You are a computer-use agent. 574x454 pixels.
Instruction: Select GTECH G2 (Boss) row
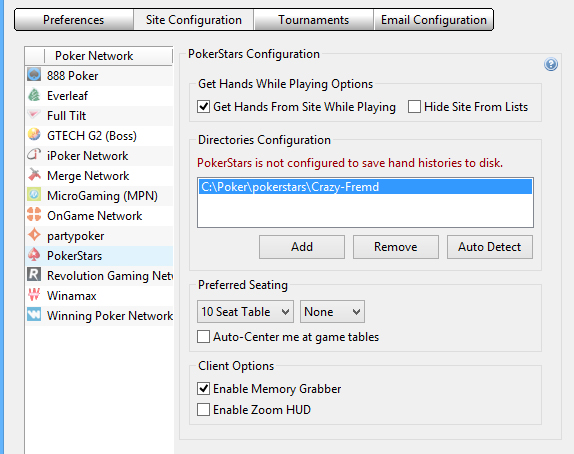pyautogui.click(x=99, y=136)
